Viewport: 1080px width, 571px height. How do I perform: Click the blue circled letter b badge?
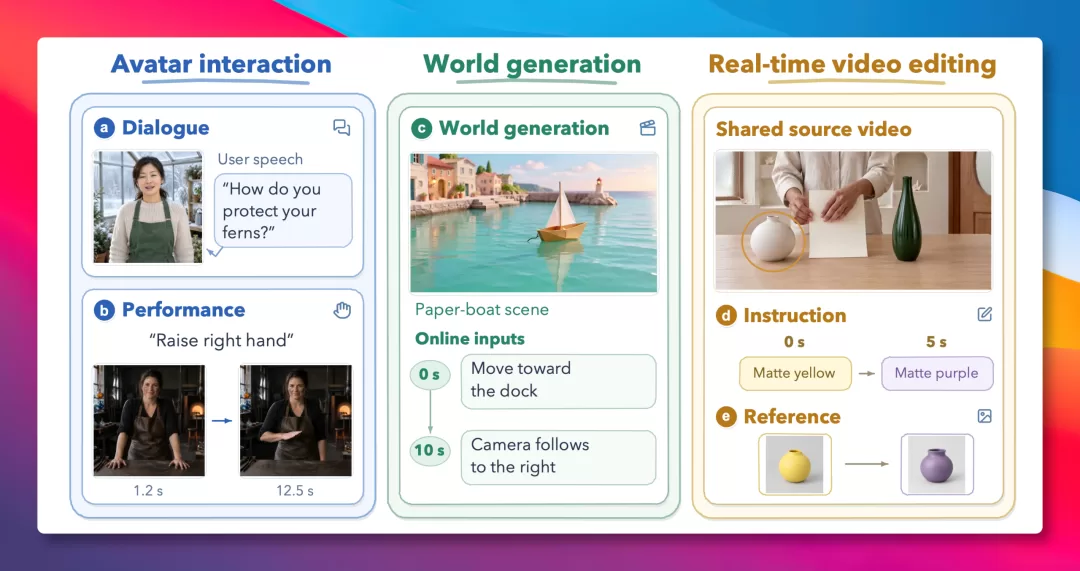pos(104,311)
